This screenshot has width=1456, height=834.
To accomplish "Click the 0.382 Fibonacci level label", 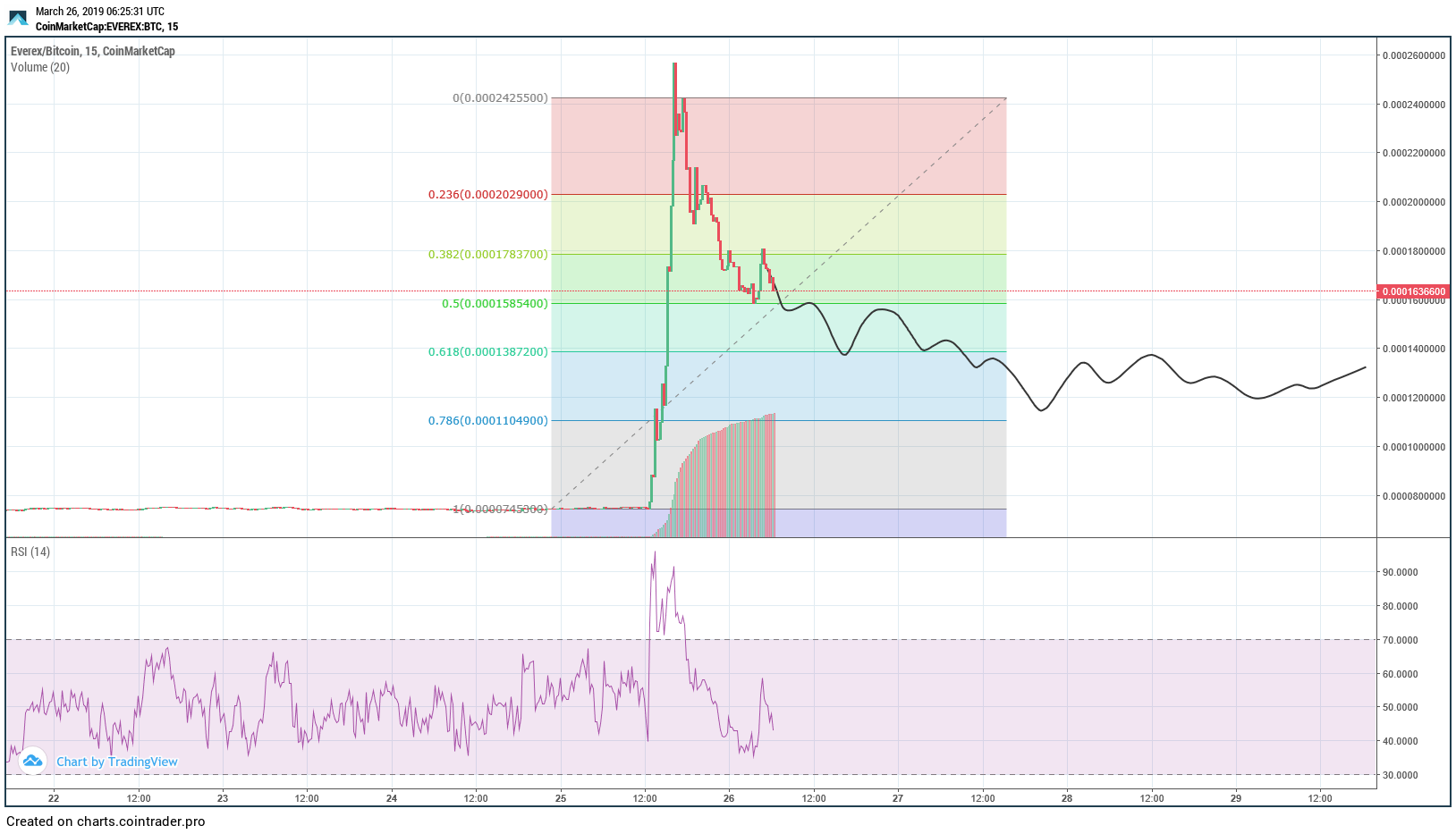I will 487,254.
